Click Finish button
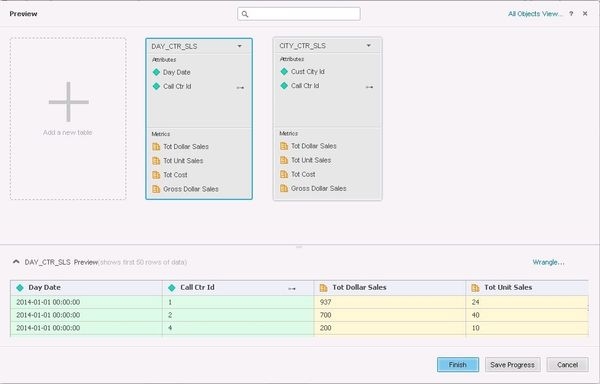 coord(458,364)
